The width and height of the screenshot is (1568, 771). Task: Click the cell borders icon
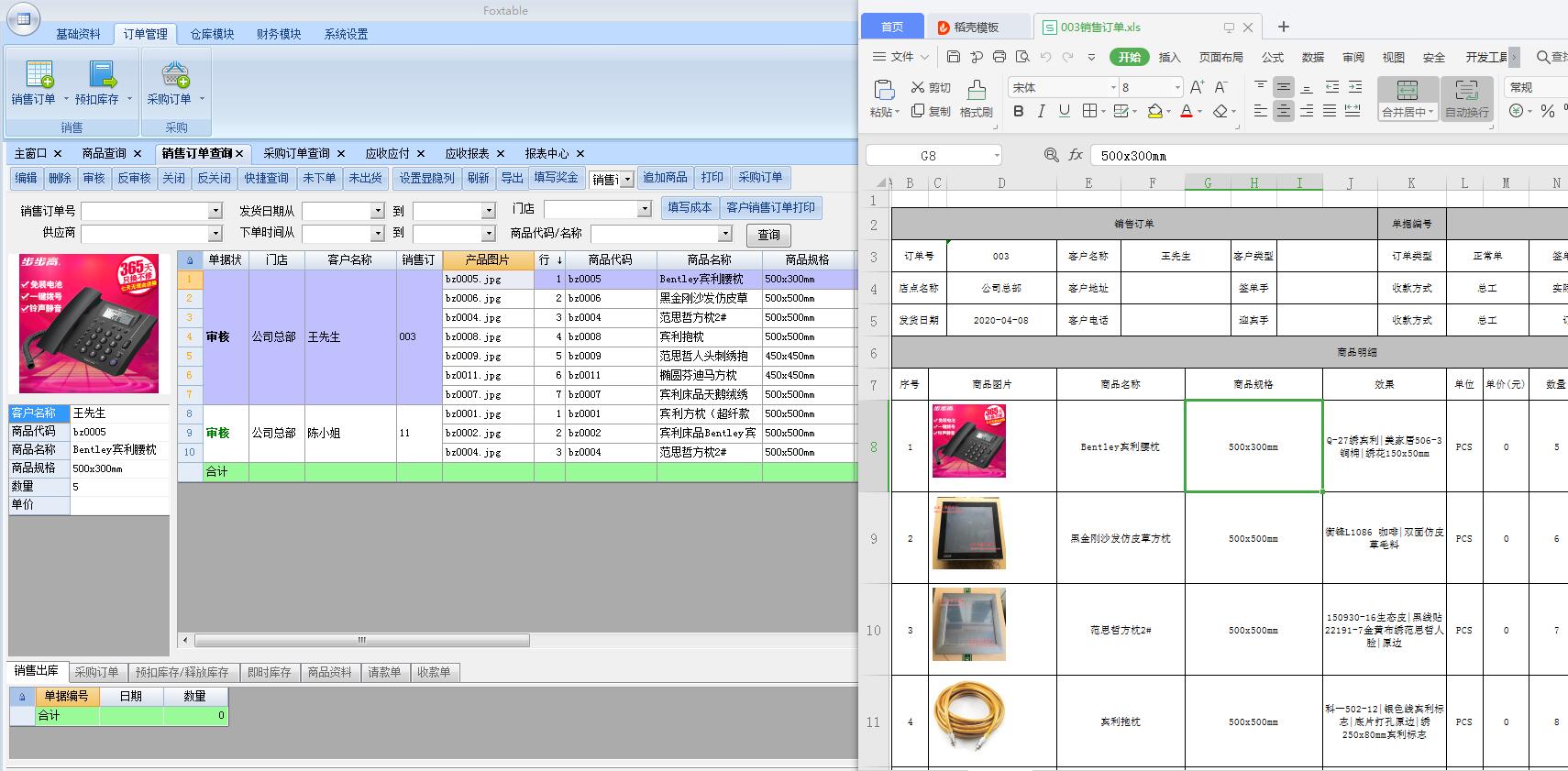[1088, 111]
